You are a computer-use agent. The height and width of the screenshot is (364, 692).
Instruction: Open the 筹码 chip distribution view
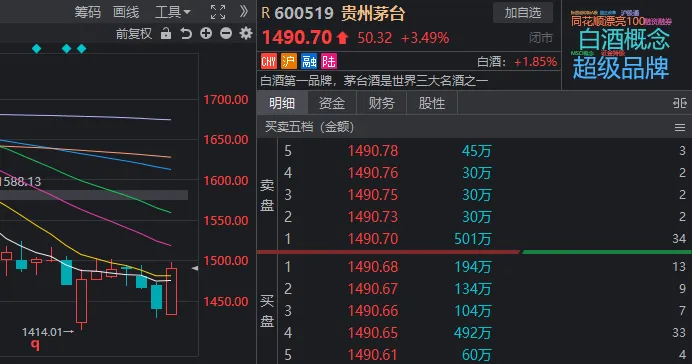tap(87, 12)
